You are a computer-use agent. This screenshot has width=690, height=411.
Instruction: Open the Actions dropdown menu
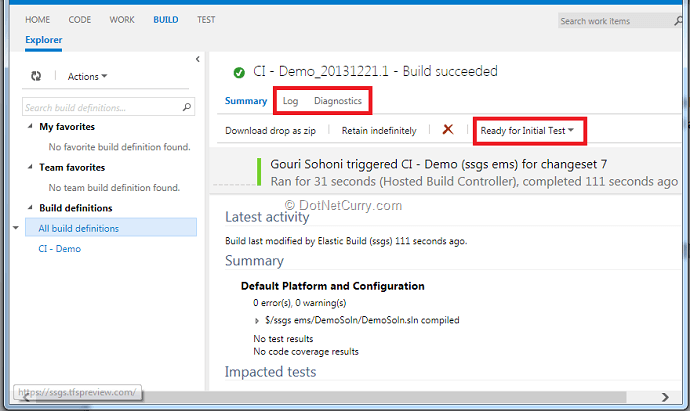pyautogui.click(x=87, y=76)
